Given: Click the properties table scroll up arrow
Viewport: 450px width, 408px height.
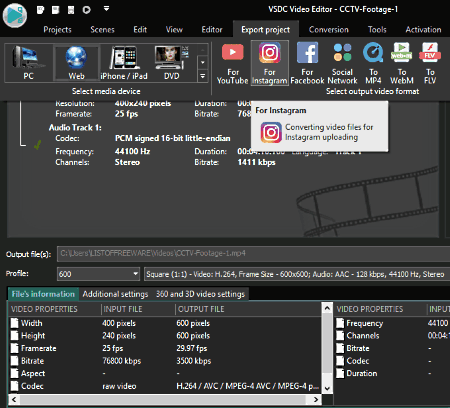Looking at the screenshot, I should [x=327, y=308].
